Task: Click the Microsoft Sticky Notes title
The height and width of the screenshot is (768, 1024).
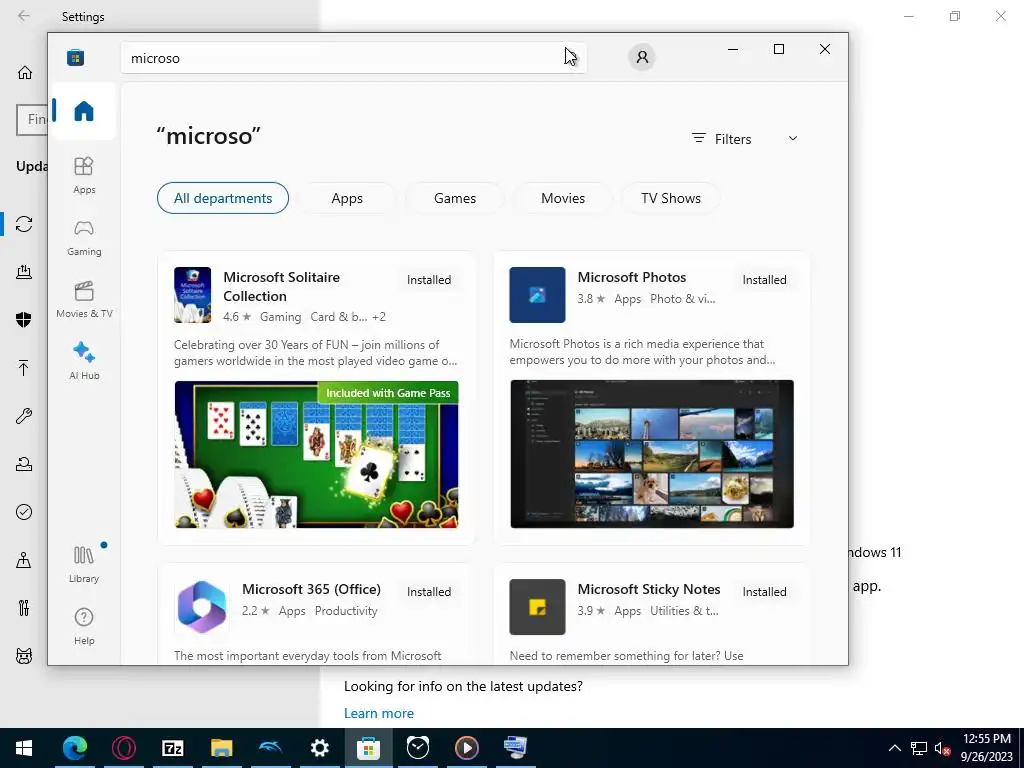Action: [648, 589]
